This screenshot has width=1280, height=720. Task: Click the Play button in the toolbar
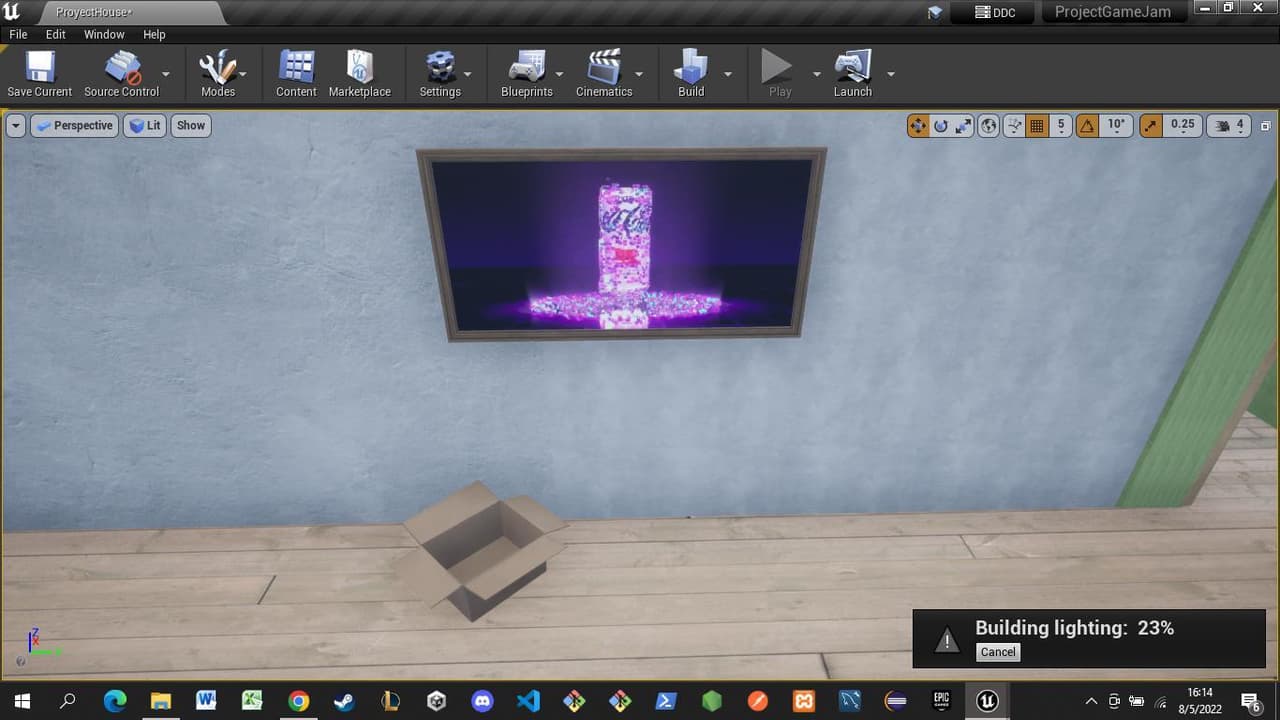point(779,74)
